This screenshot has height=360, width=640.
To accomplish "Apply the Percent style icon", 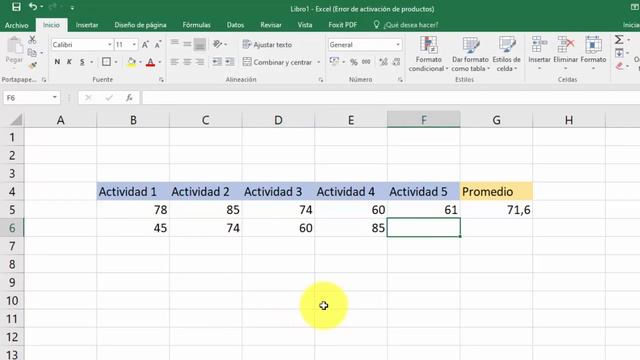I will 353,62.
